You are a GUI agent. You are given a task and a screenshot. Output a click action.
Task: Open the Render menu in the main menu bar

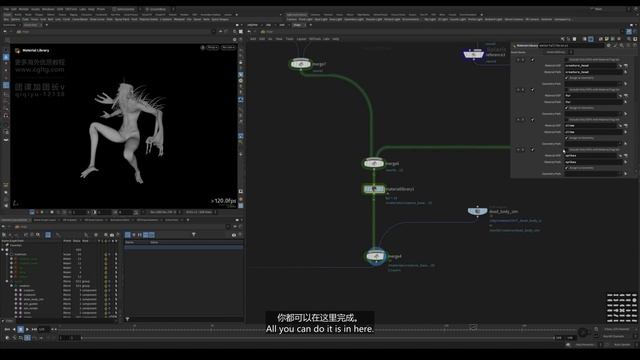coord(24,9)
